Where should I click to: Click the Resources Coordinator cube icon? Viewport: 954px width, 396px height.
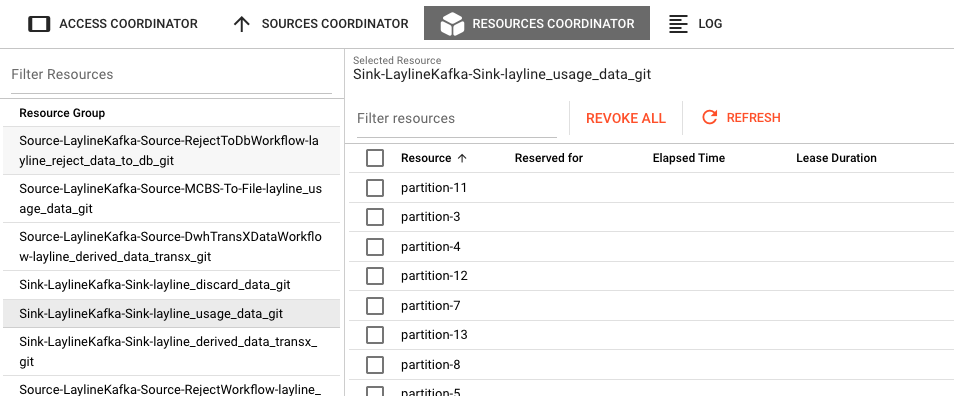(452, 24)
